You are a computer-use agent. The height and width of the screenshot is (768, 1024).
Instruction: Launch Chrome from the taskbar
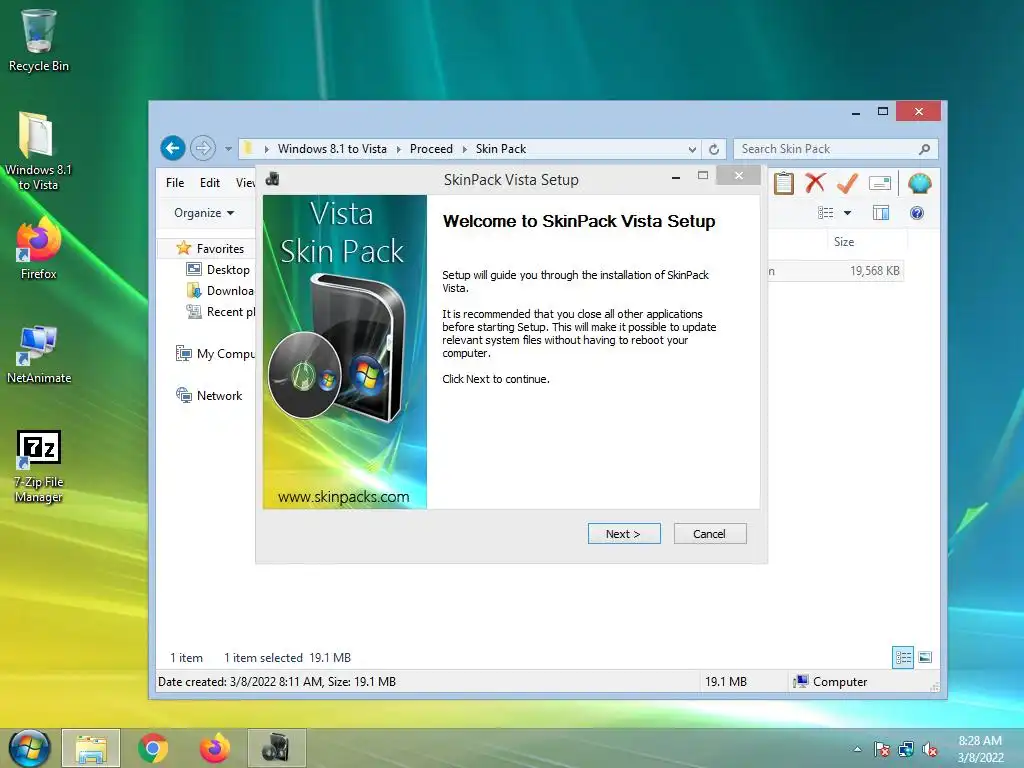pyautogui.click(x=153, y=748)
